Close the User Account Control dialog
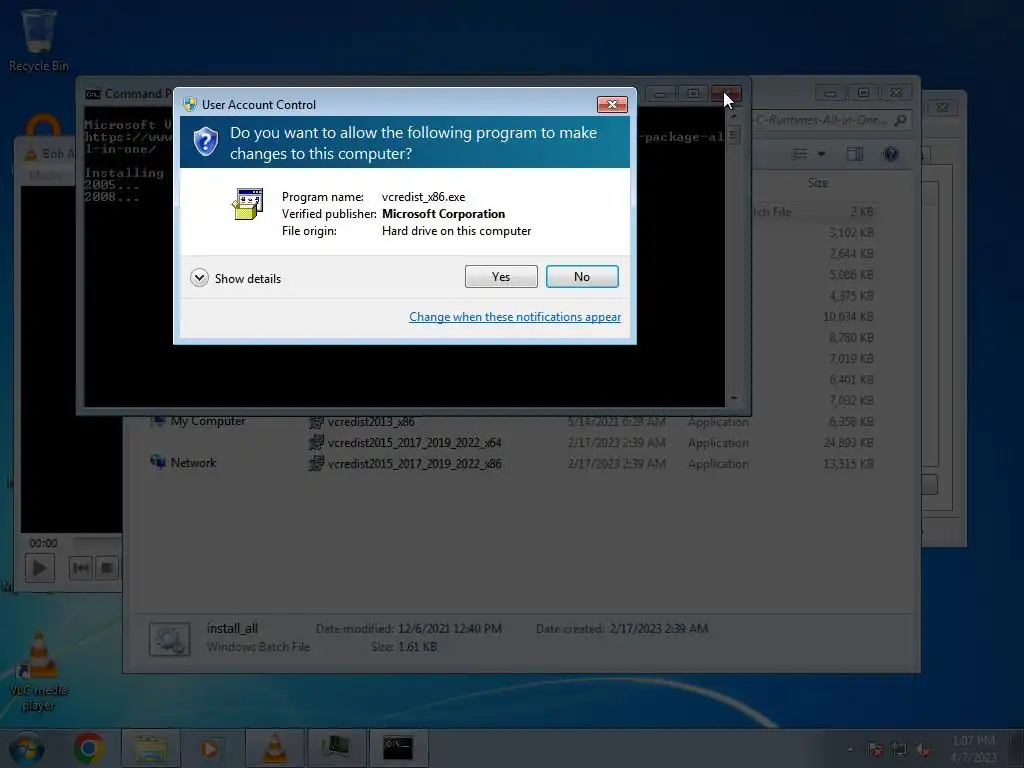The width and height of the screenshot is (1024, 768). 612,104
